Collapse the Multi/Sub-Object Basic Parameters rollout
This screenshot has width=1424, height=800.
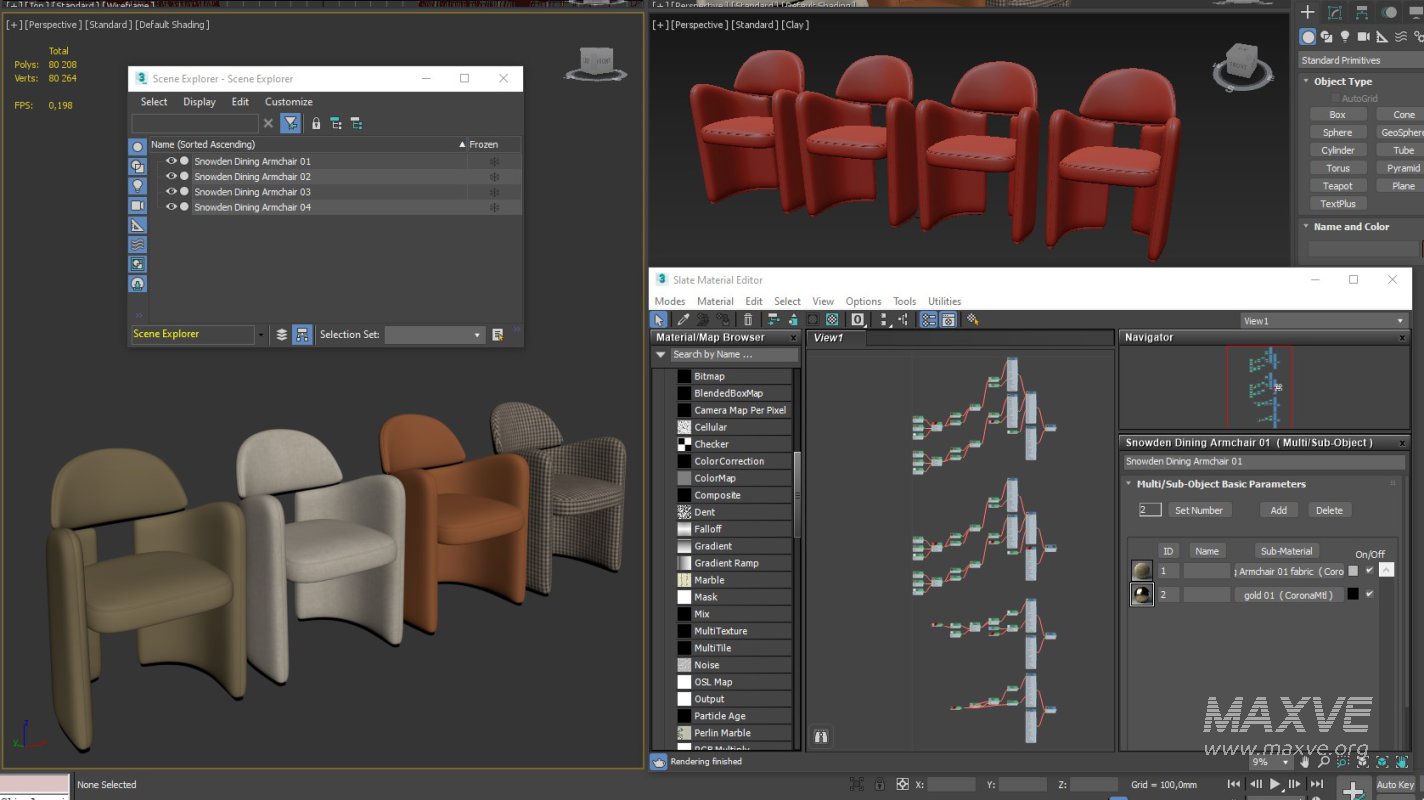pyautogui.click(x=1128, y=483)
